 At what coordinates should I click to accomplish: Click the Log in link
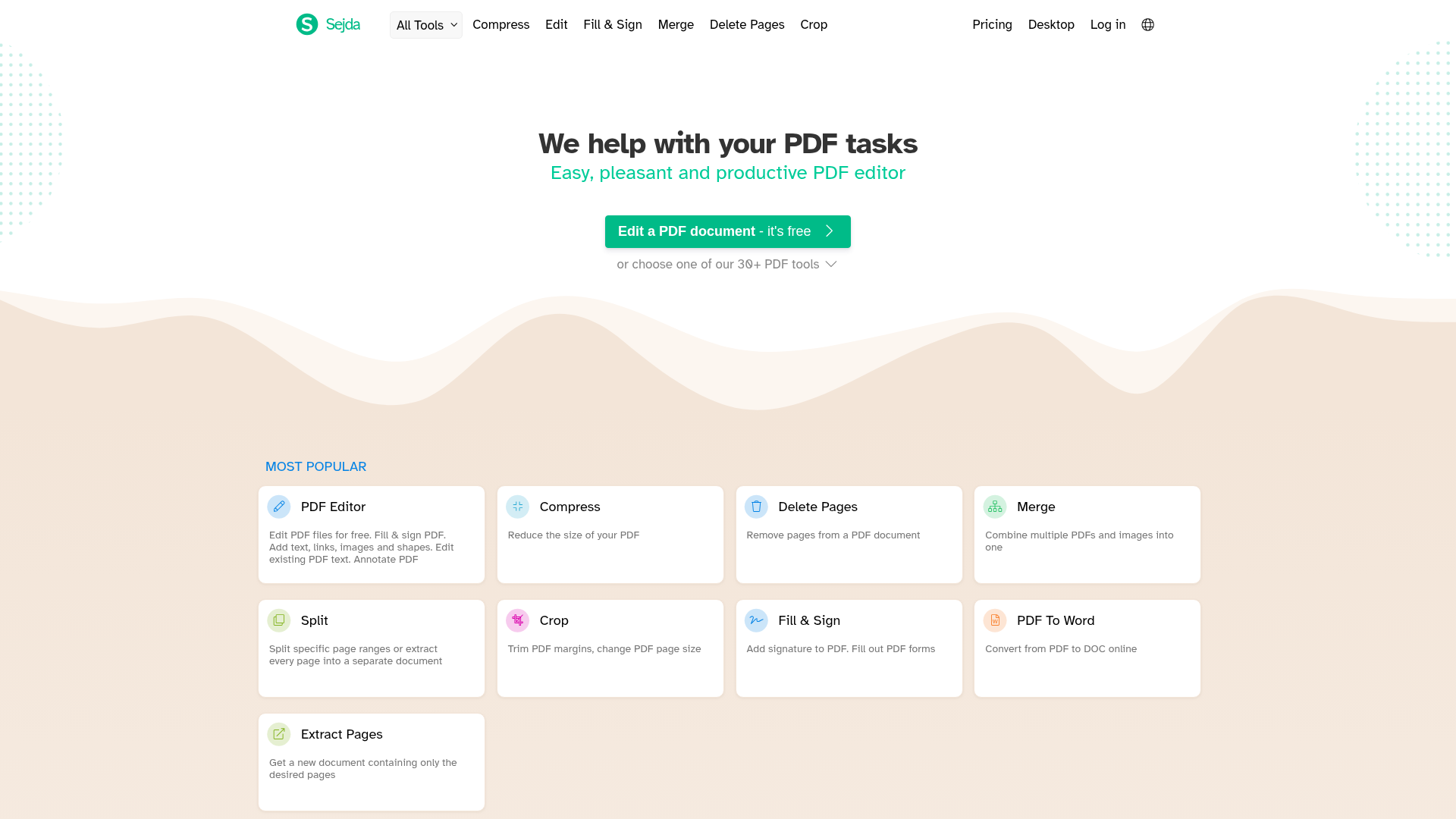click(x=1107, y=25)
